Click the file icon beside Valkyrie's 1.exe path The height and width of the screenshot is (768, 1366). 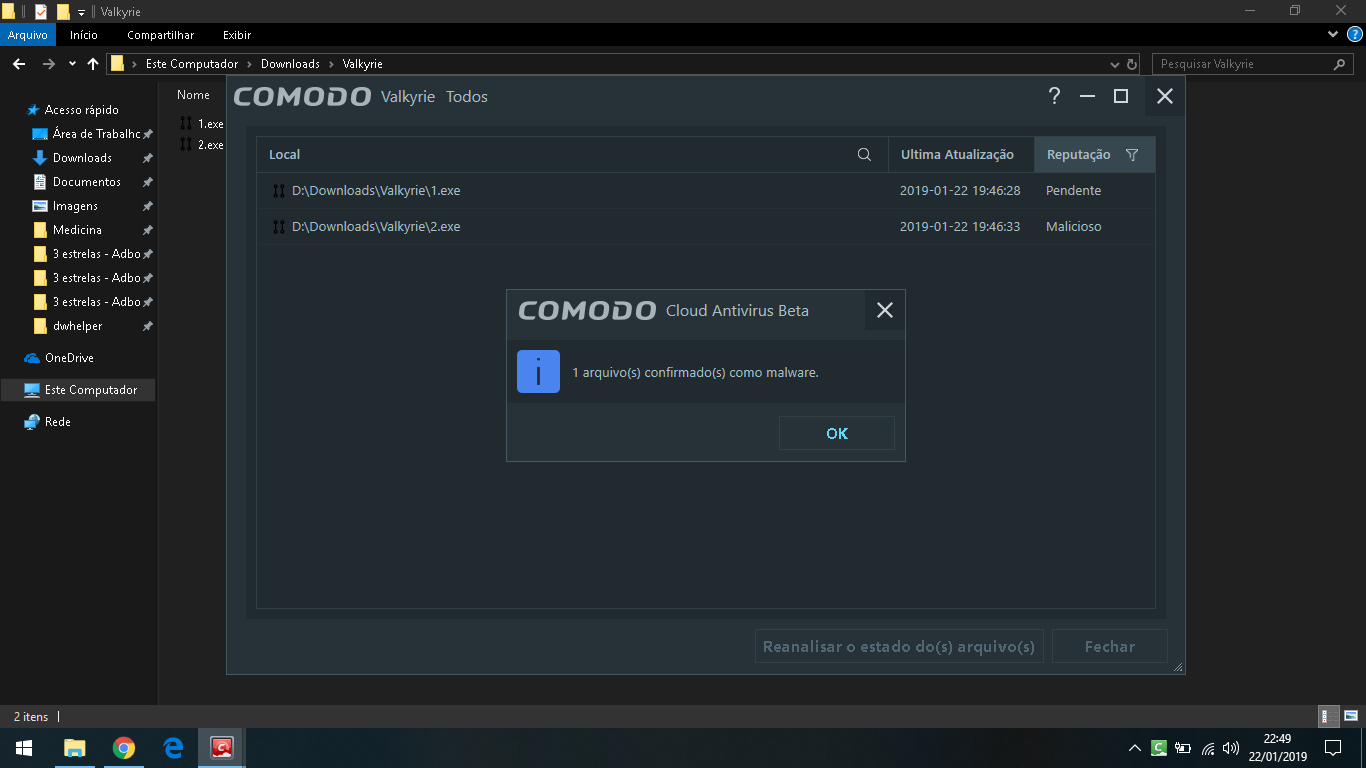pos(279,191)
